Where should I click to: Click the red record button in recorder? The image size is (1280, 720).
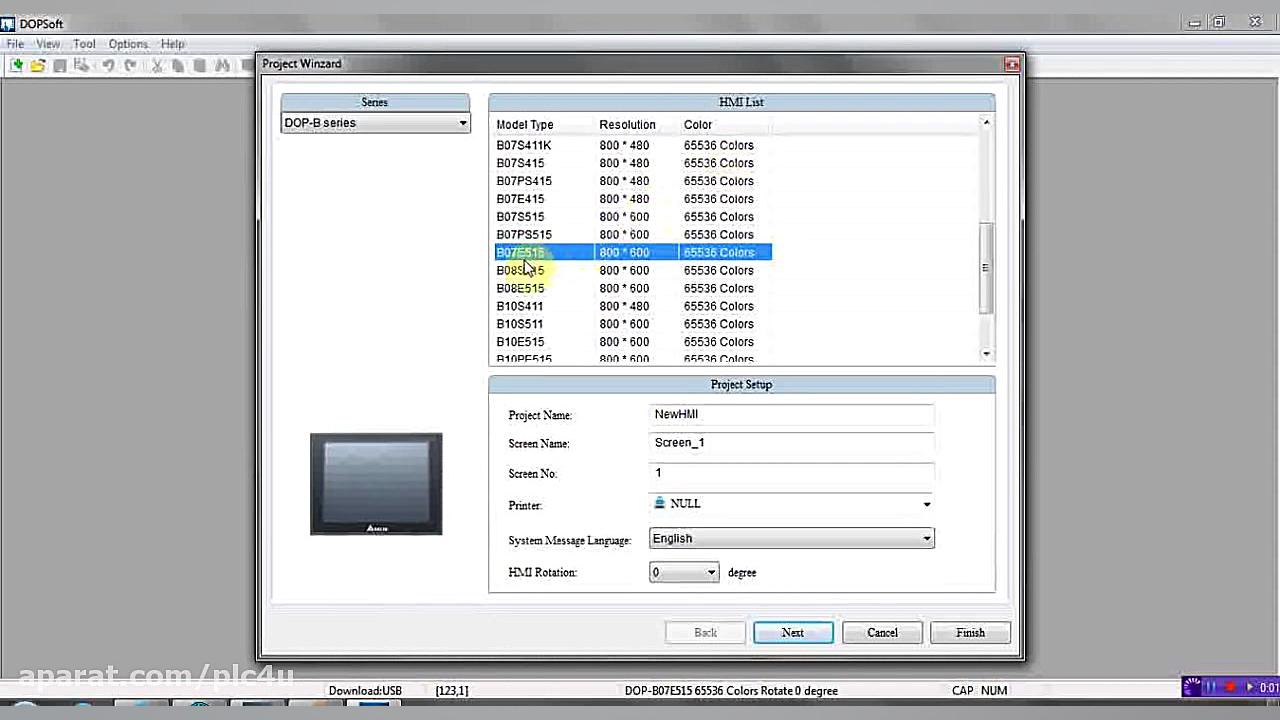pyautogui.click(x=1230, y=687)
